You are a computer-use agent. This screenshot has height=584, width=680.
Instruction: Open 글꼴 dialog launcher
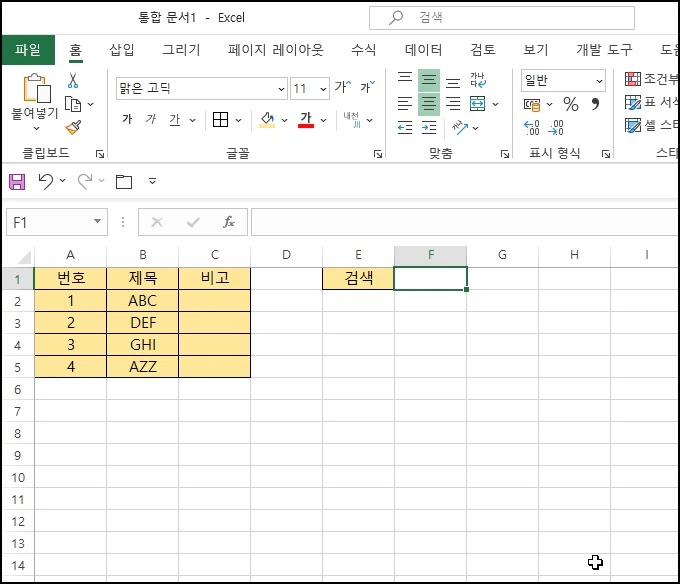(x=378, y=154)
